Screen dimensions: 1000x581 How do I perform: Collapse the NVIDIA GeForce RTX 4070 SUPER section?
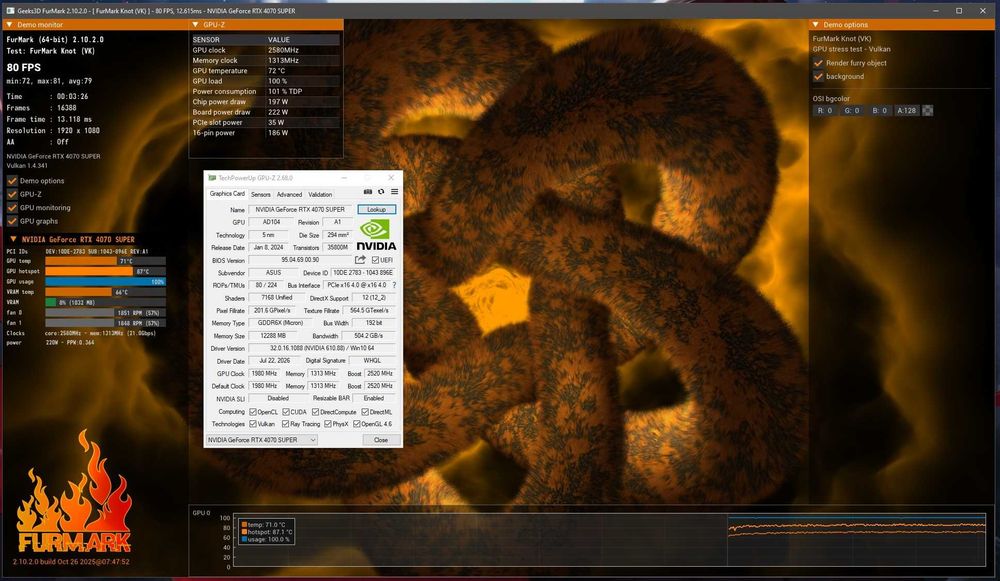tap(13, 239)
